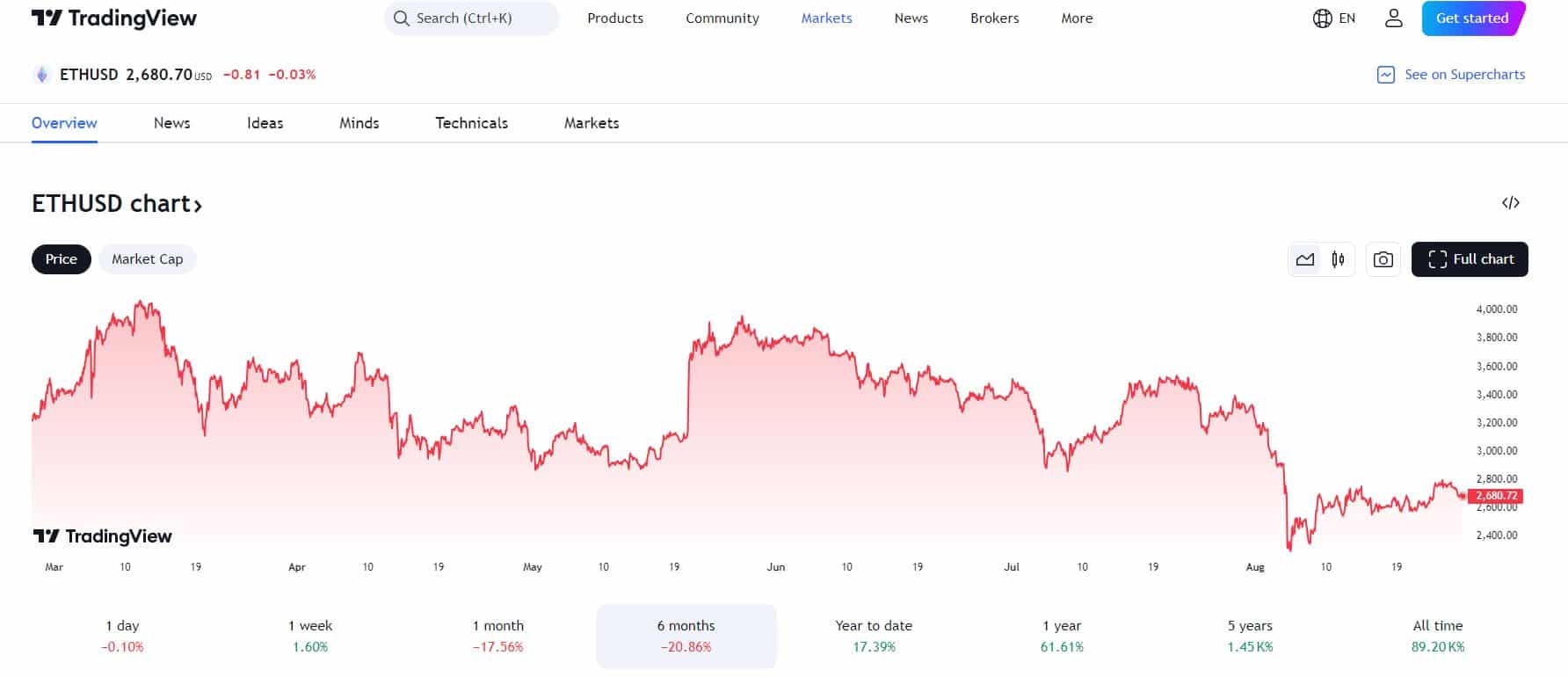Click the red 2,680.72 price label
The height and width of the screenshot is (677, 1568).
pyautogui.click(x=1496, y=496)
